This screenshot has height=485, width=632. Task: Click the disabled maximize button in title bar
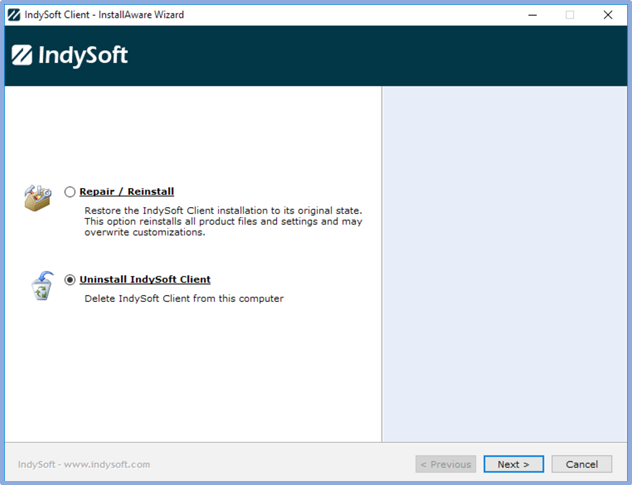(570, 15)
